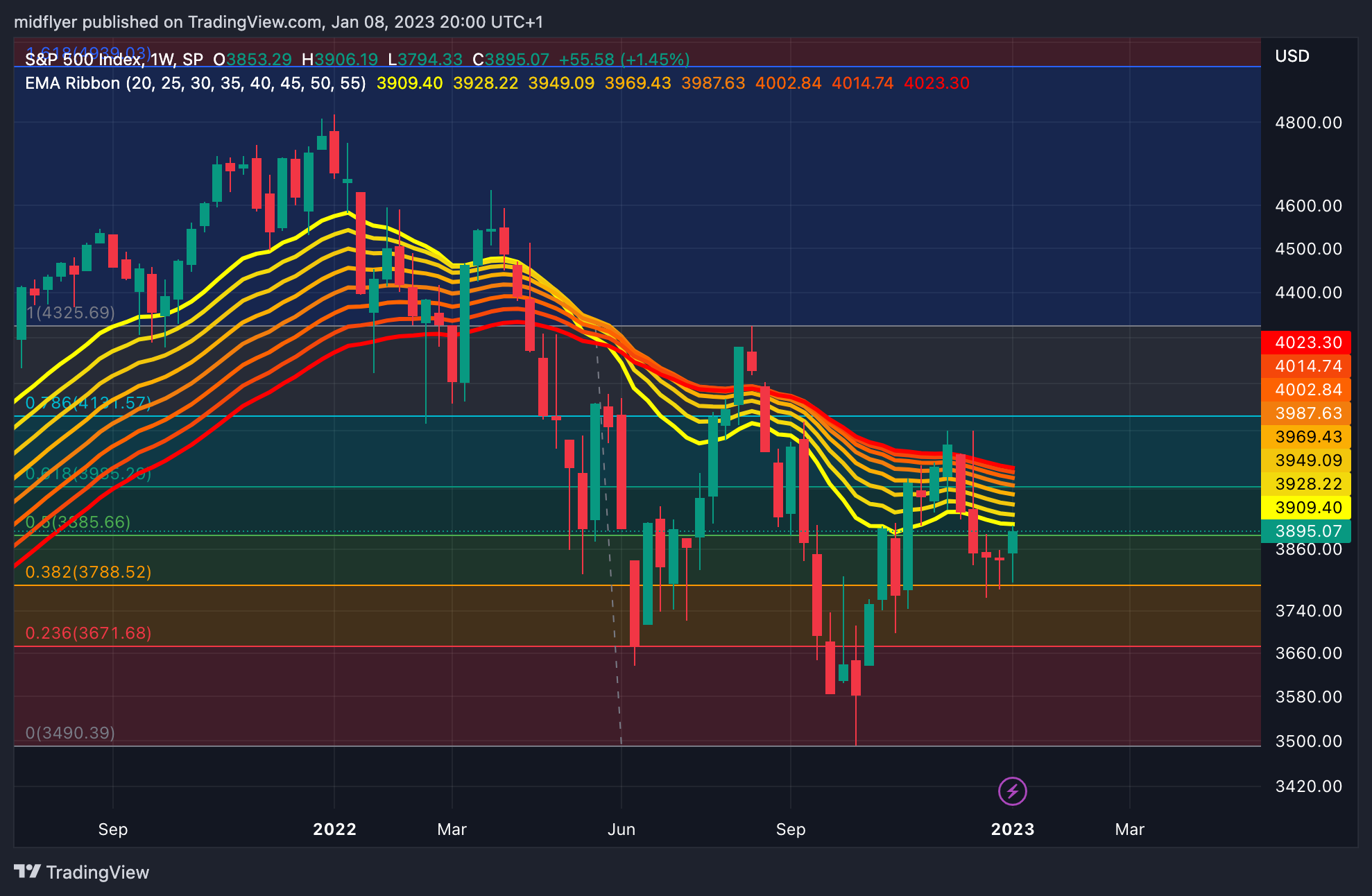Screen dimensions: 1372x896
Task: Click the 3909.40 yellow price label
Action: [1305, 508]
